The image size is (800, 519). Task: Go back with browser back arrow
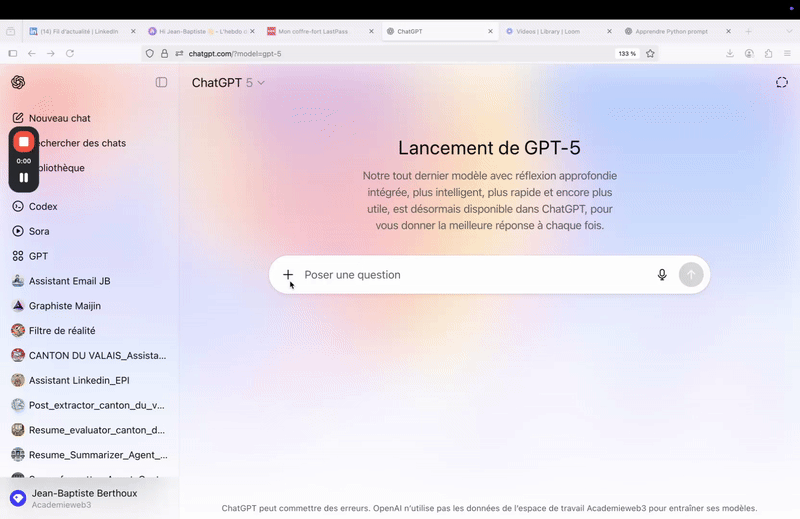[32, 53]
